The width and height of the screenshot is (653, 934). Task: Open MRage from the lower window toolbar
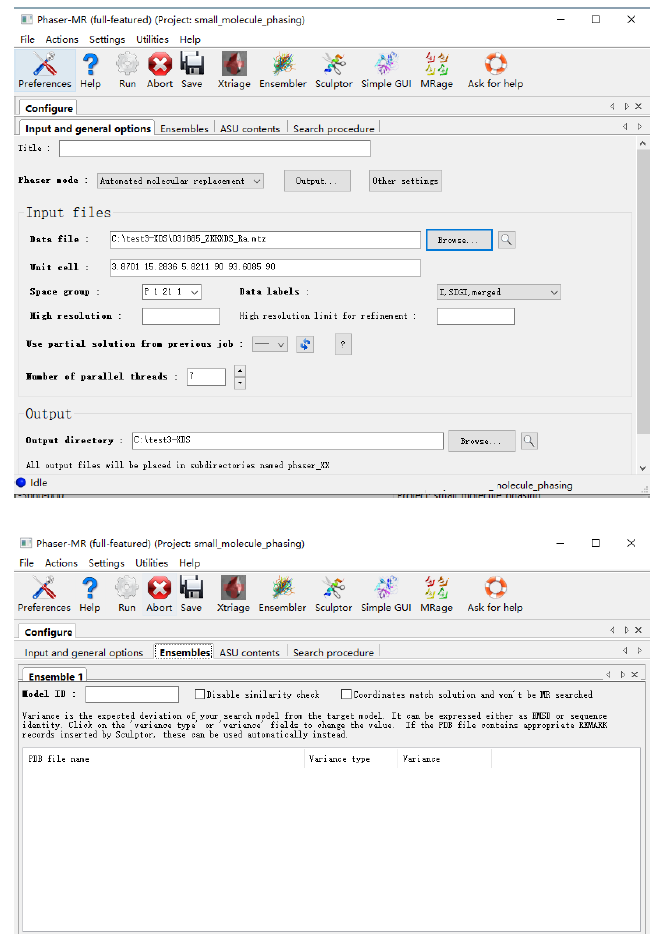[x=437, y=594]
